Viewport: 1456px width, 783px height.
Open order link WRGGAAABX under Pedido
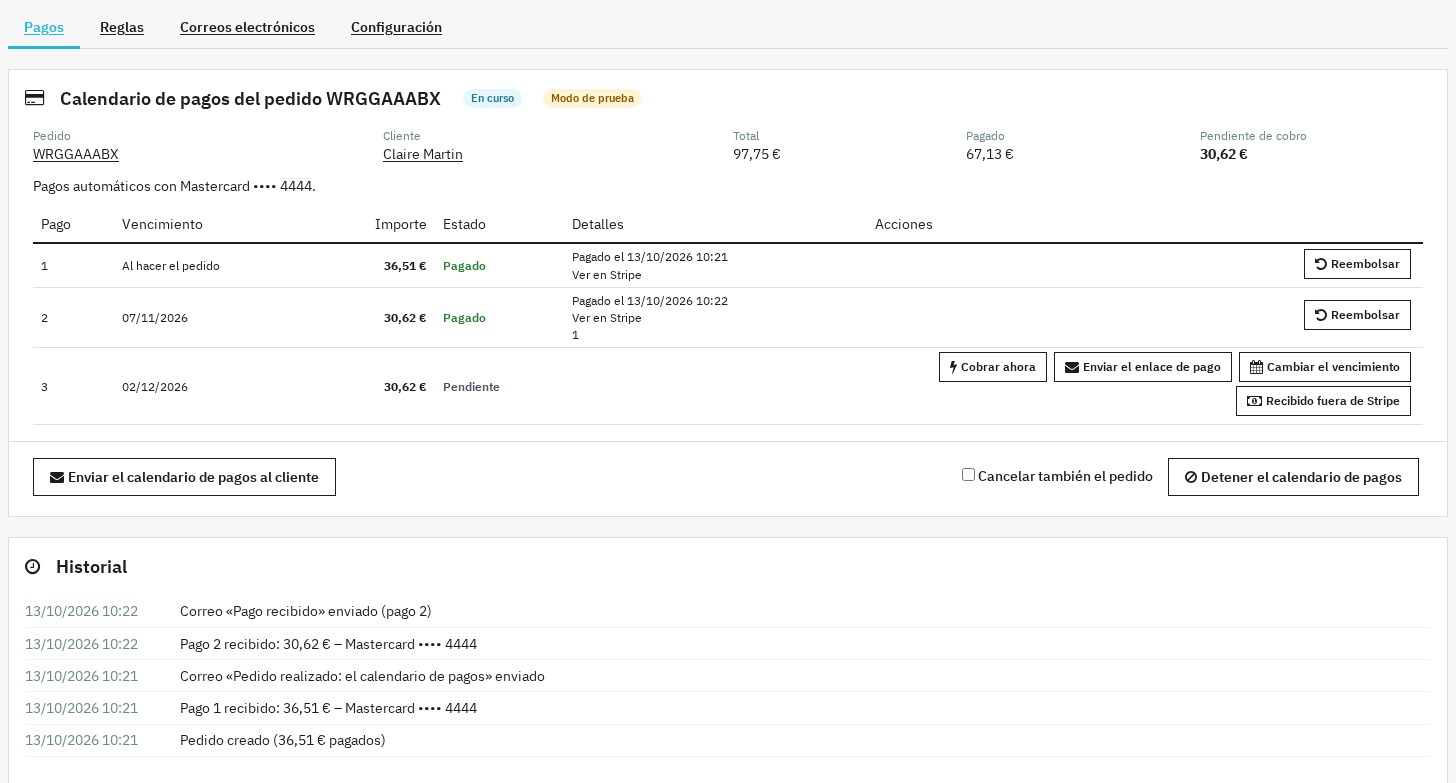[x=76, y=154]
